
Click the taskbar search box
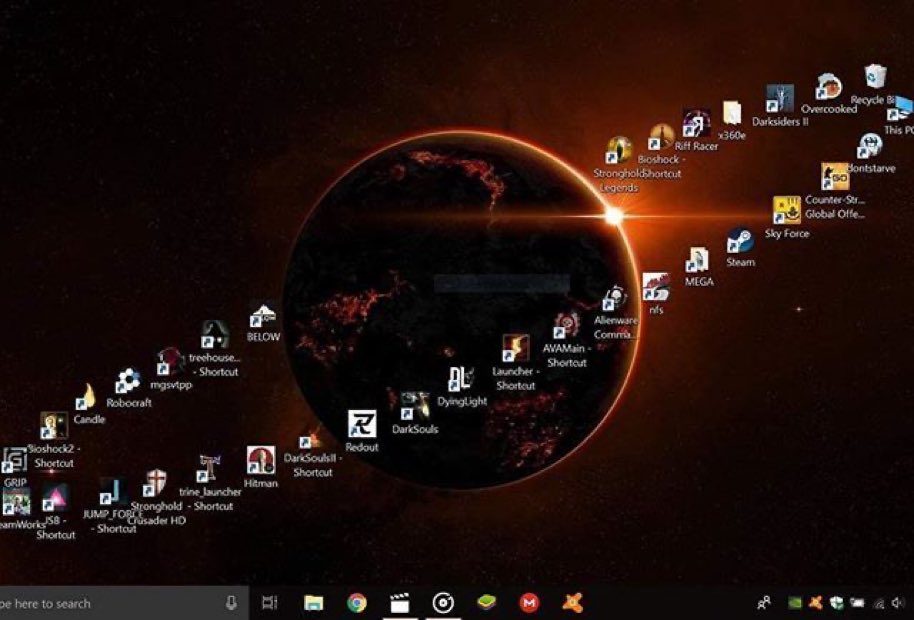[124, 603]
